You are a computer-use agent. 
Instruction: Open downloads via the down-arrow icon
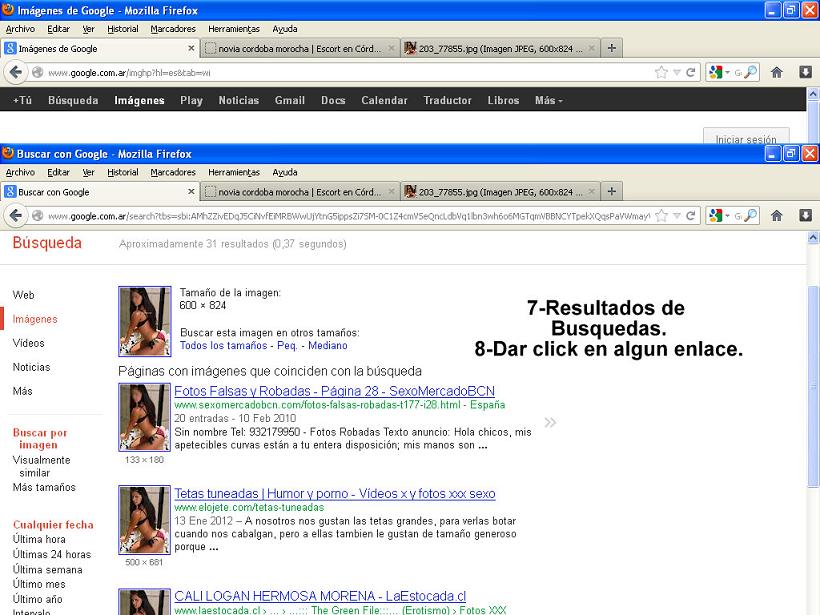click(x=806, y=214)
